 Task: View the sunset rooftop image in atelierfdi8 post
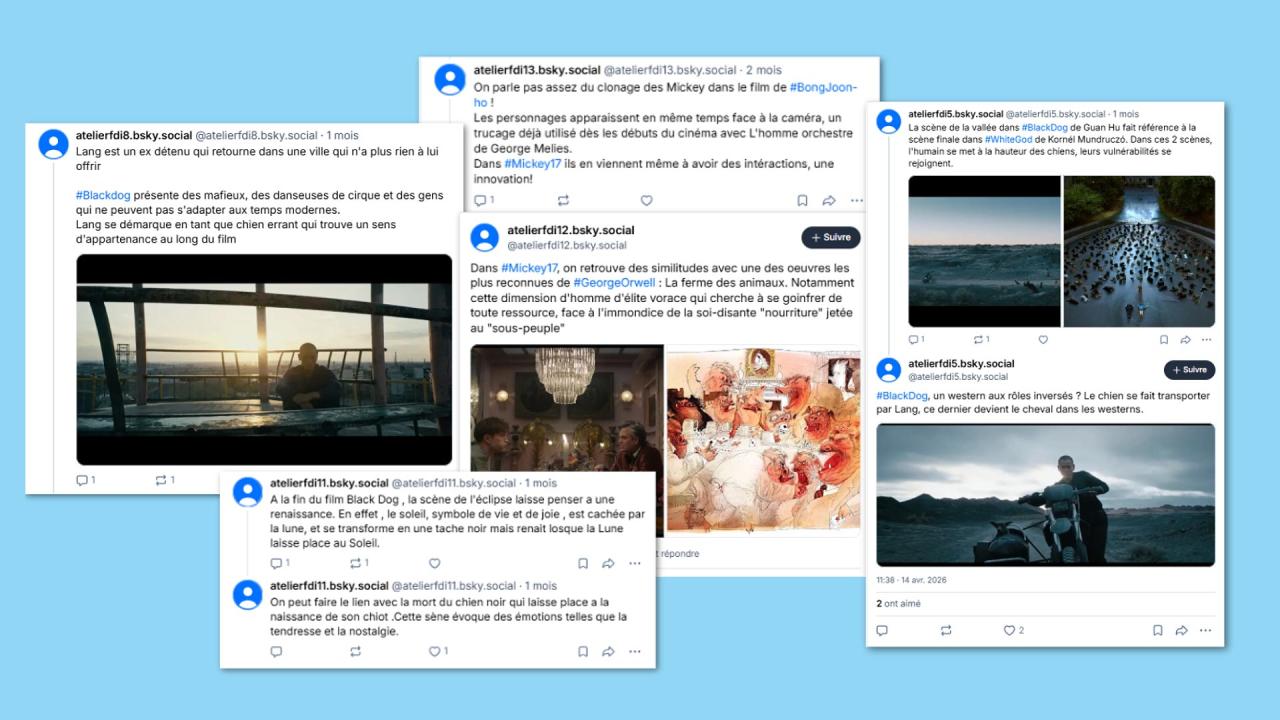point(264,360)
